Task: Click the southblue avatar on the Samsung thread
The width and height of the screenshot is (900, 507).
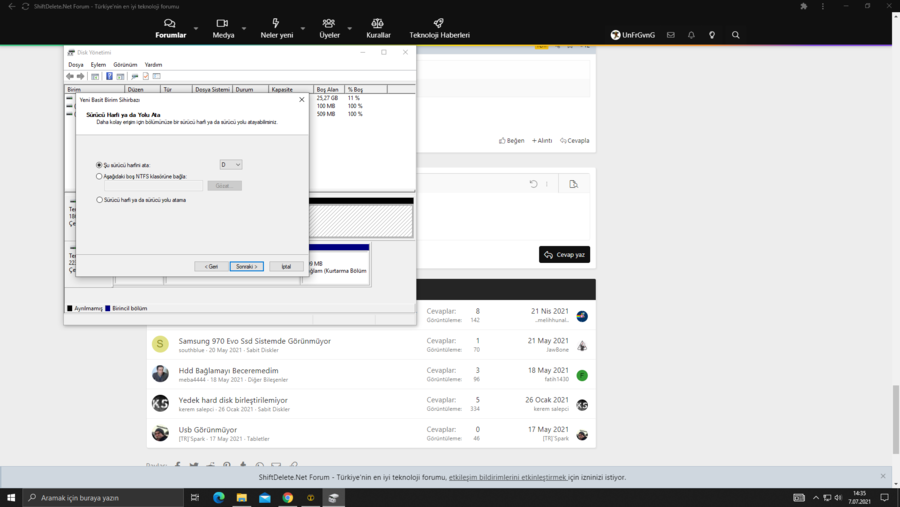Action: (160, 344)
